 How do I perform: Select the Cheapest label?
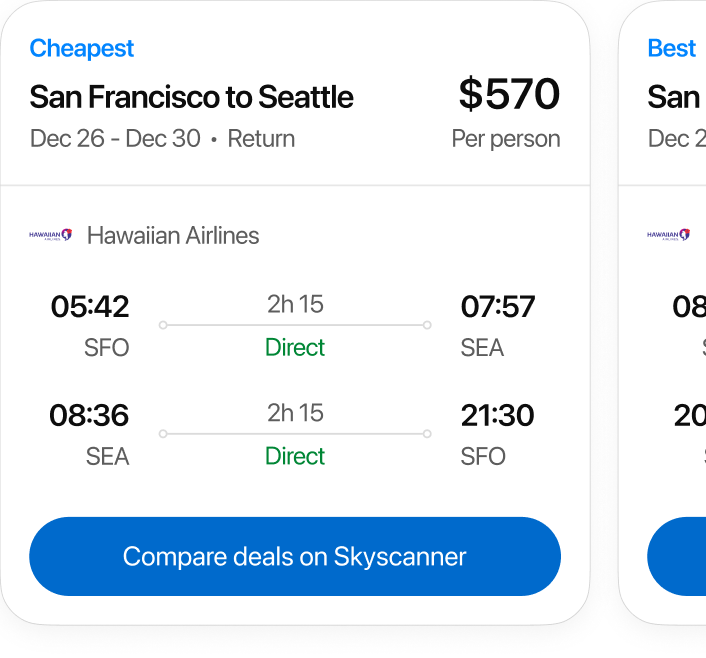82,48
